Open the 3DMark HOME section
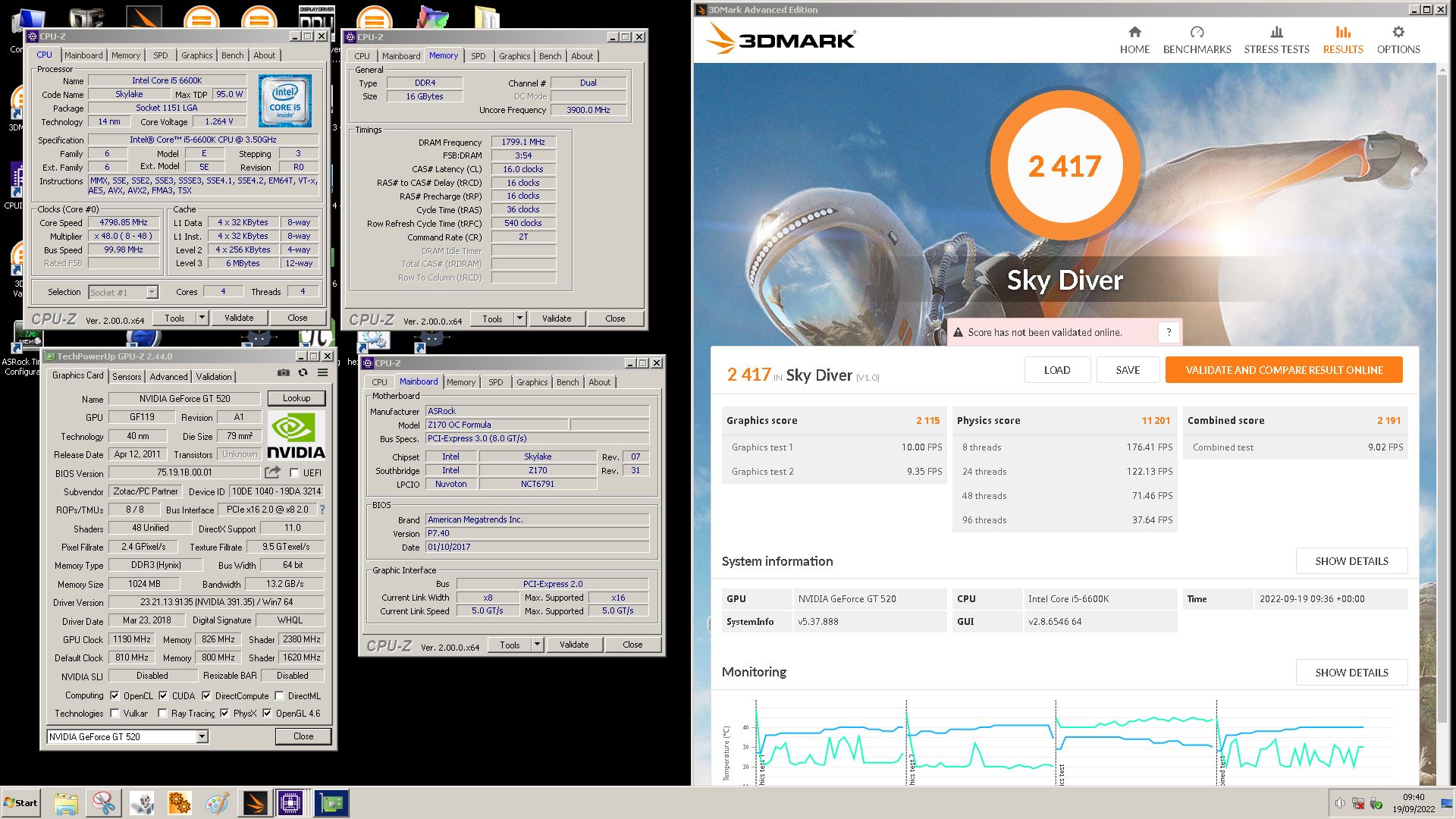Viewport: 1456px width, 819px height. [x=1134, y=40]
